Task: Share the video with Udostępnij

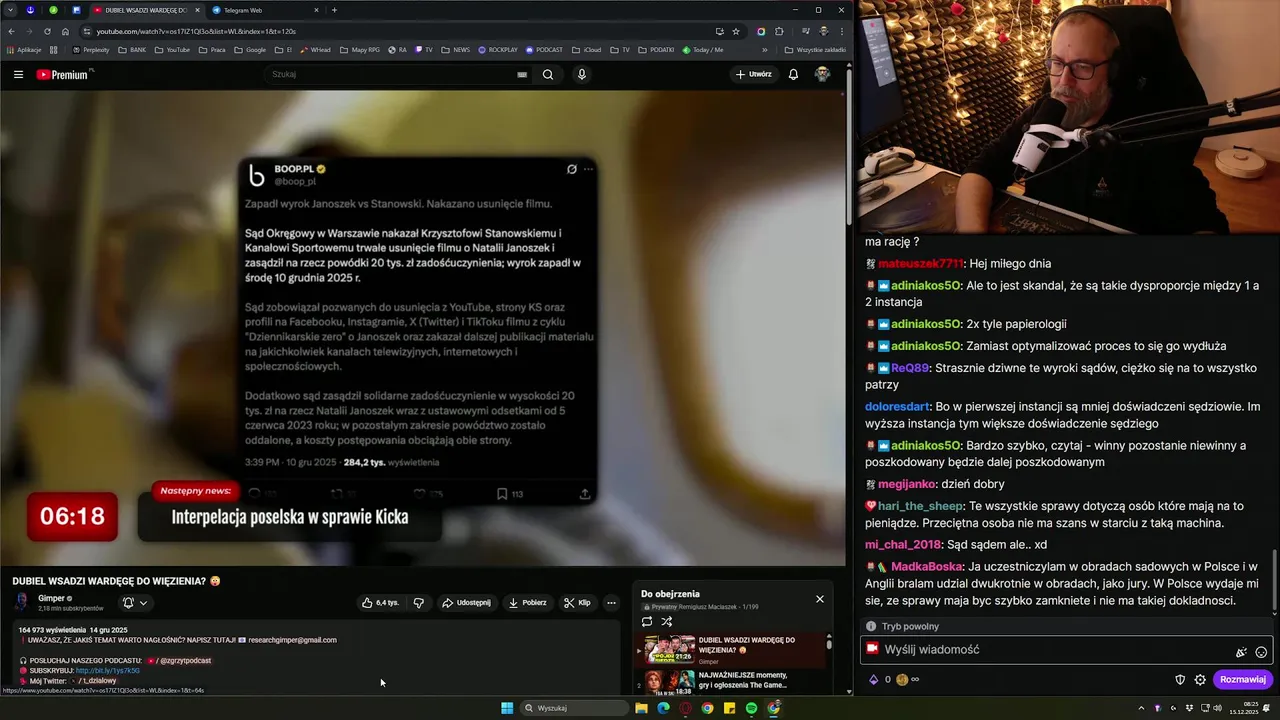Action: point(466,603)
